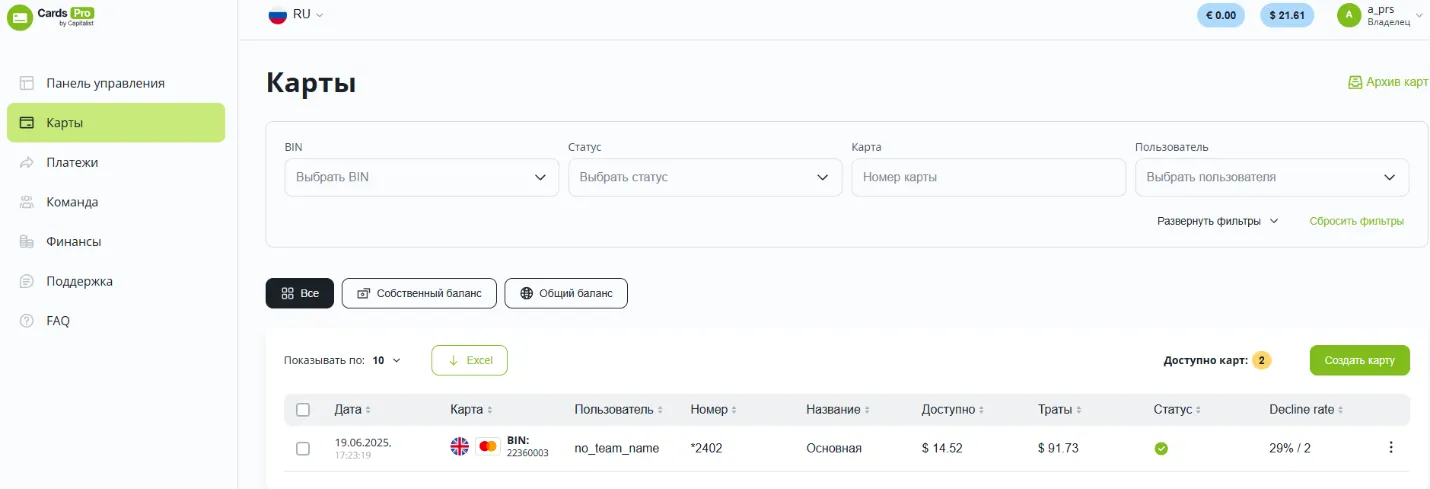This screenshot has height=489, width=1430.
Task: Click card number *2402
Action: coord(706,448)
